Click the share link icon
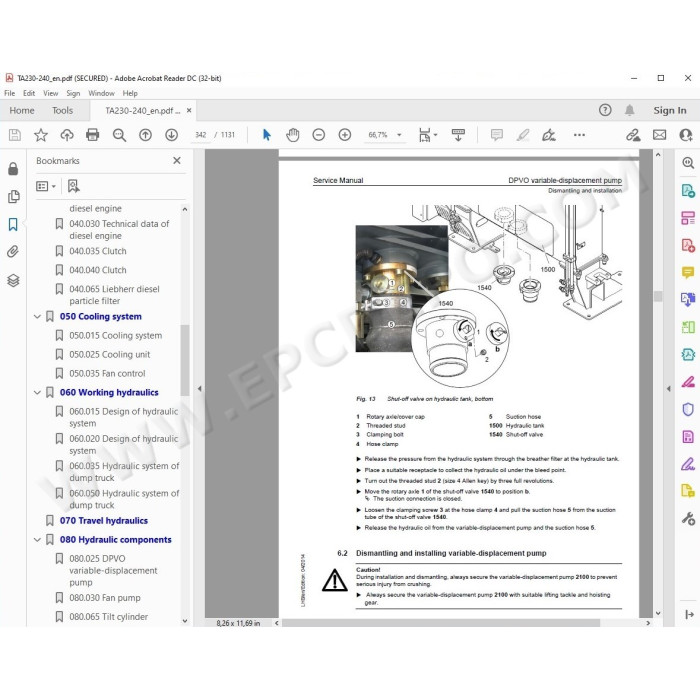Image resolution: width=700 pixels, height=700 pixels. pyautogui.click(x=633, y=135)
